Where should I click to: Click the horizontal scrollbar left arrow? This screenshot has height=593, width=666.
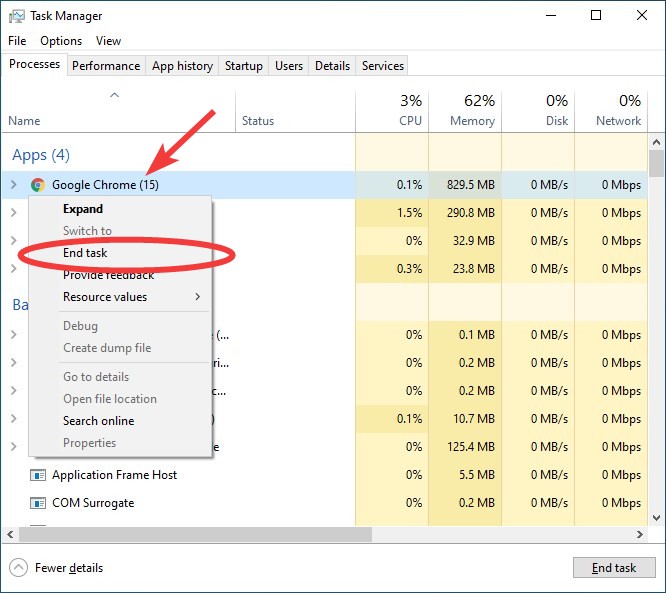pyautogui.click(x=10, y=534)
